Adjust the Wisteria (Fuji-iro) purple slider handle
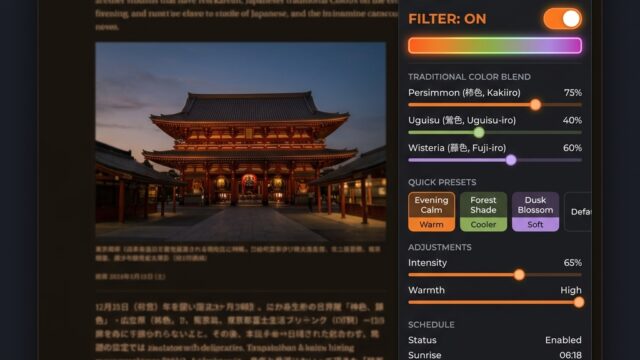The width and height of the screenshot is (640, 360). (x=511, y=160)
